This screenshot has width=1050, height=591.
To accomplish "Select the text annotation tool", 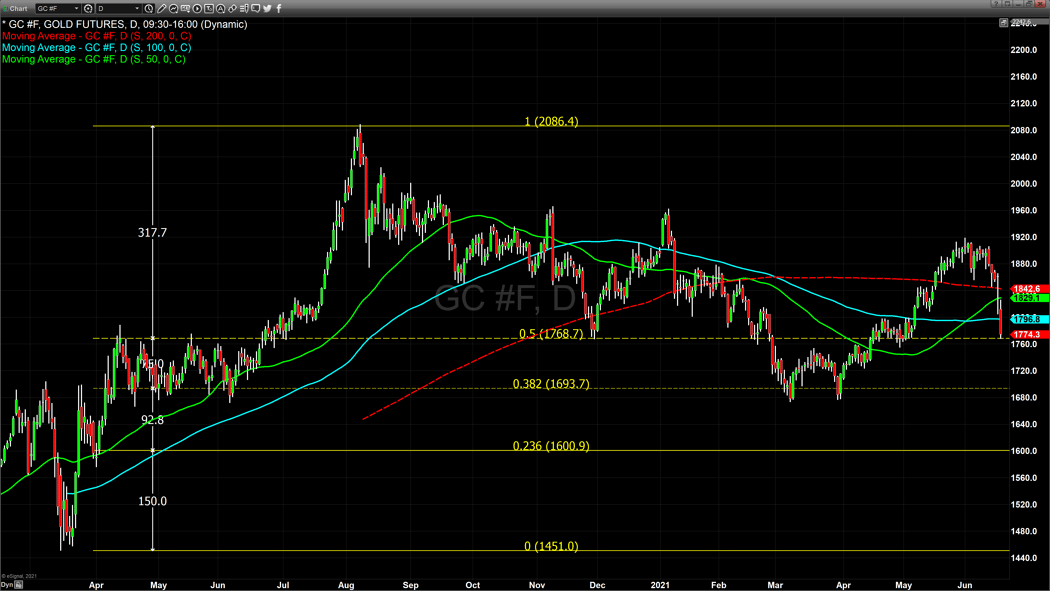I will pos(220,9).
